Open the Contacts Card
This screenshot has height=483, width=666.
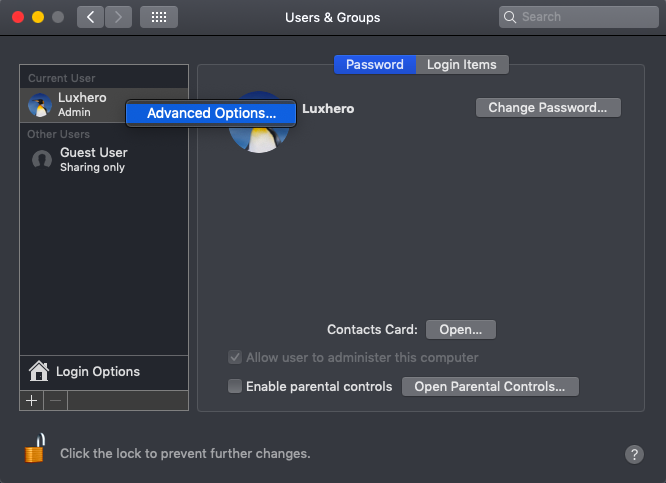point(461,329)
